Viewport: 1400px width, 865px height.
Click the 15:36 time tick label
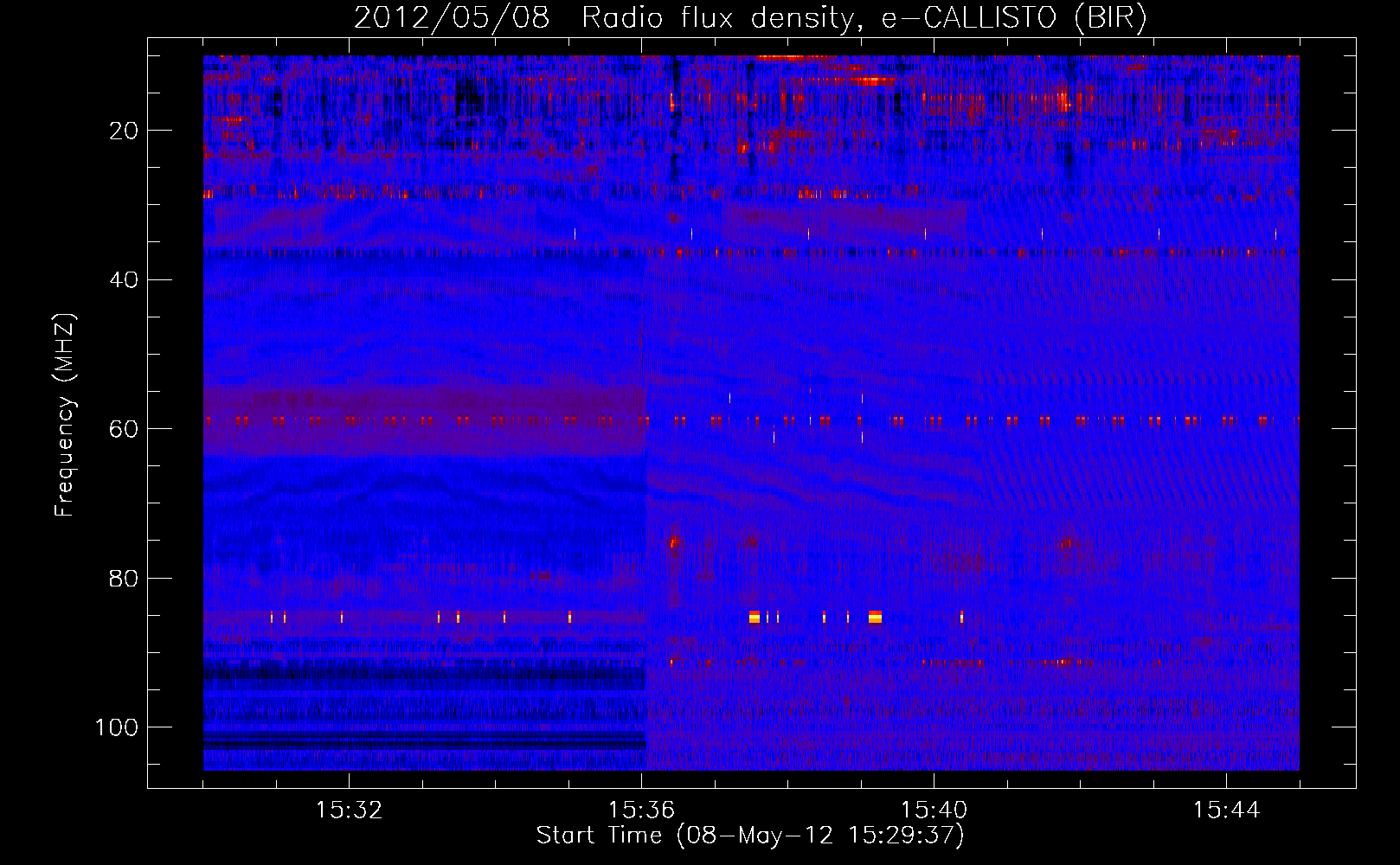(641, 811)
